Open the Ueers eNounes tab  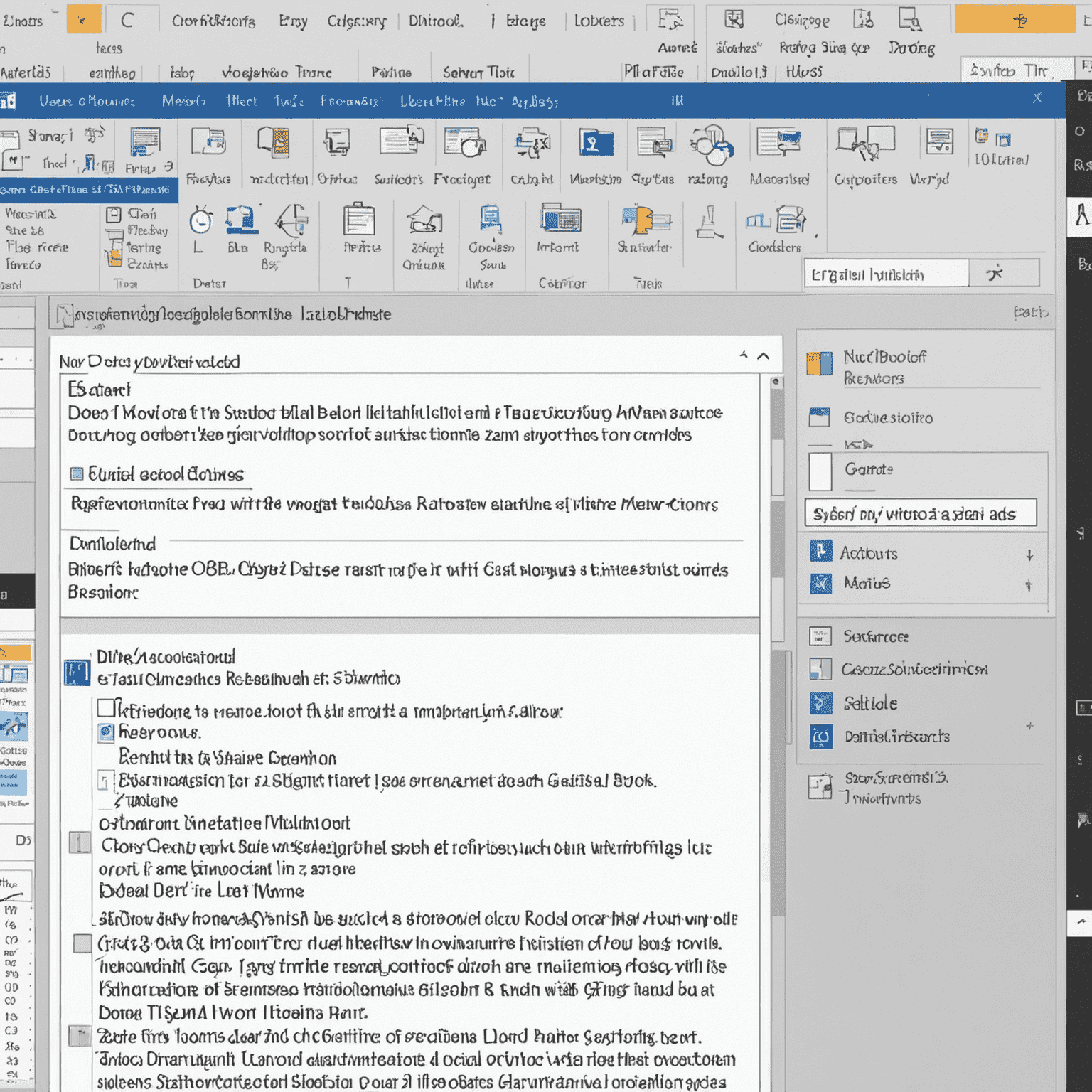(x=87, y=101)
